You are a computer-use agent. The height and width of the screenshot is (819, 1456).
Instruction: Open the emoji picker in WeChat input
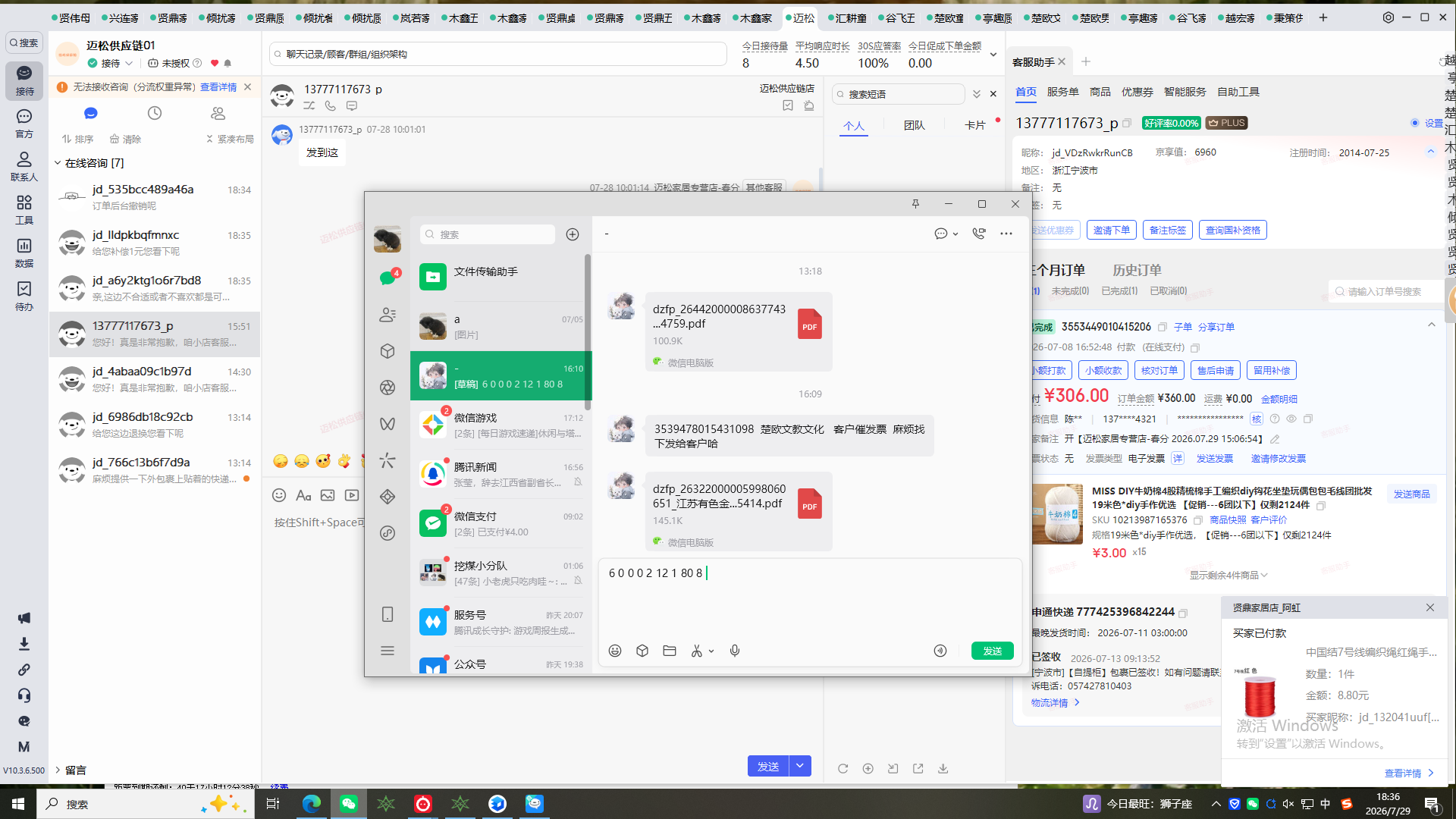(x=615, y=651)
